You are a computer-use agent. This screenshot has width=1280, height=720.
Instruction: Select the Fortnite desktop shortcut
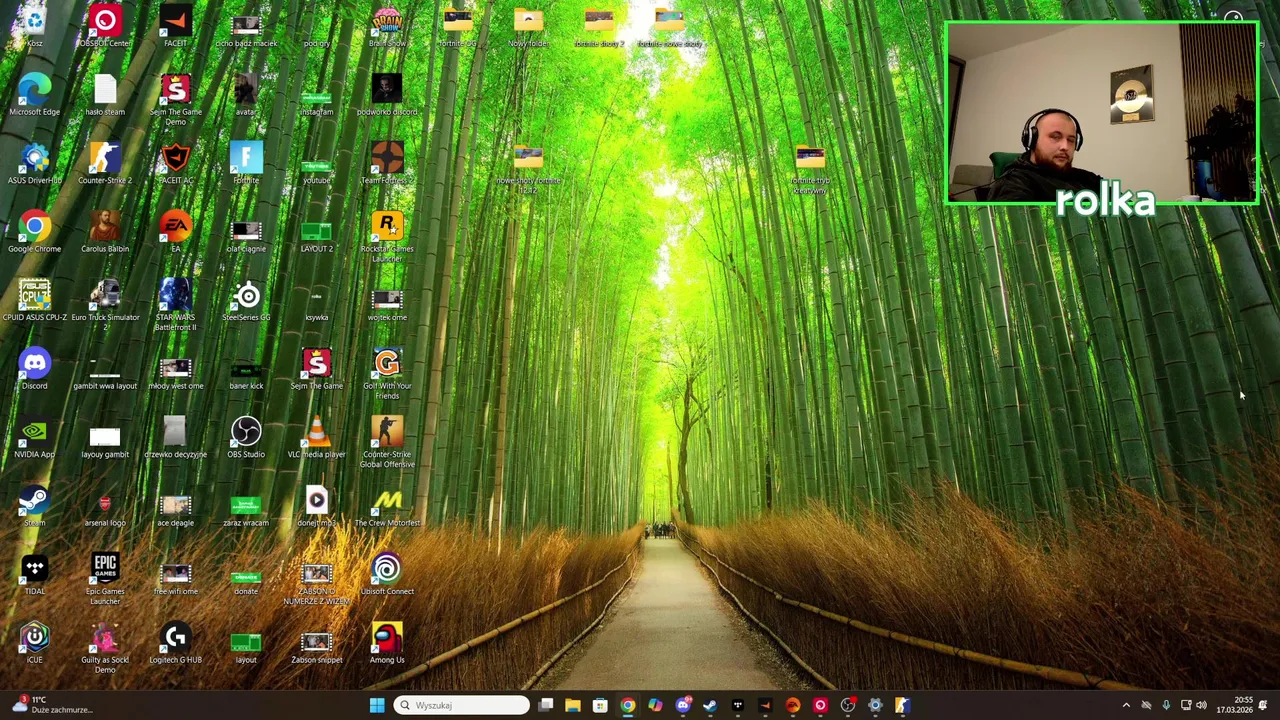tap(246, 164)
